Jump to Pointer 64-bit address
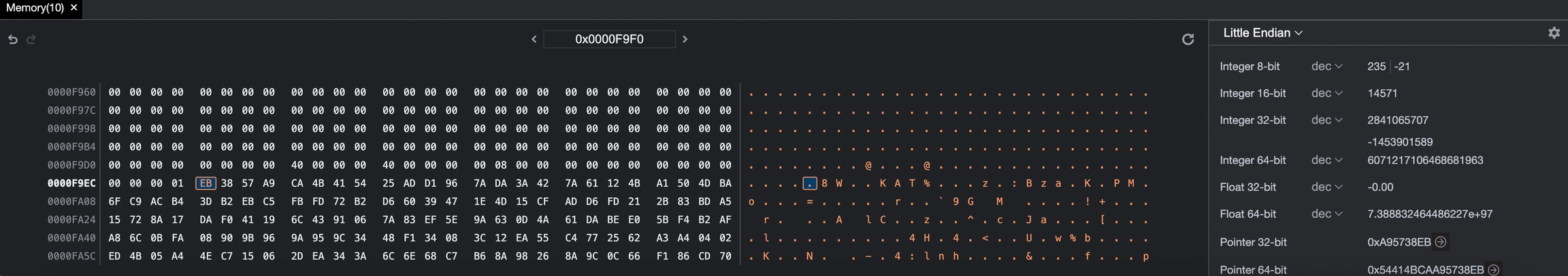The height and width of the screenshot is (276, 1568). click(1493, 270)
